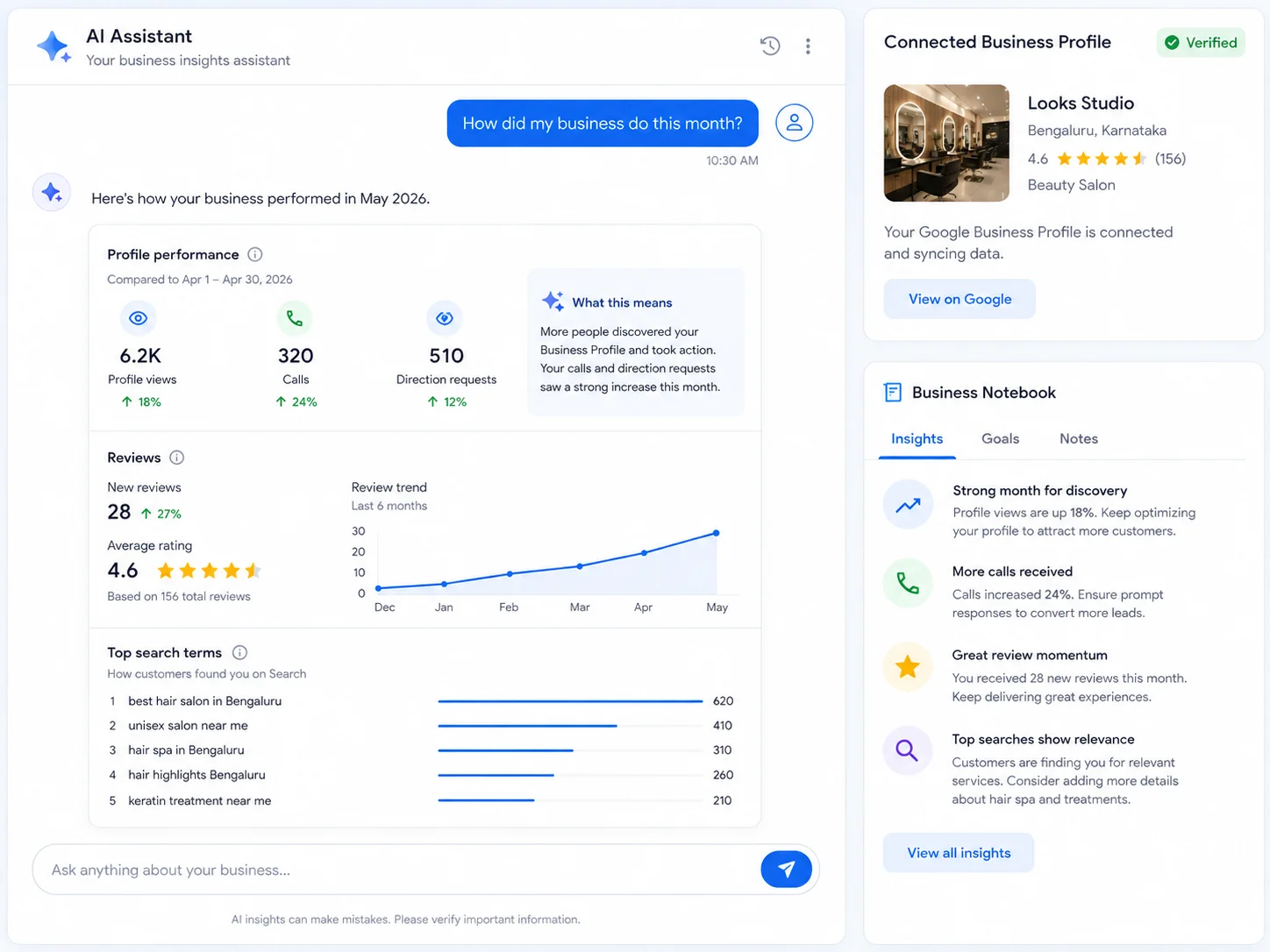Screen dimensions: 1270x952
Task: Click the trending arrow icon for Strong month
Action: click(908, 505)
